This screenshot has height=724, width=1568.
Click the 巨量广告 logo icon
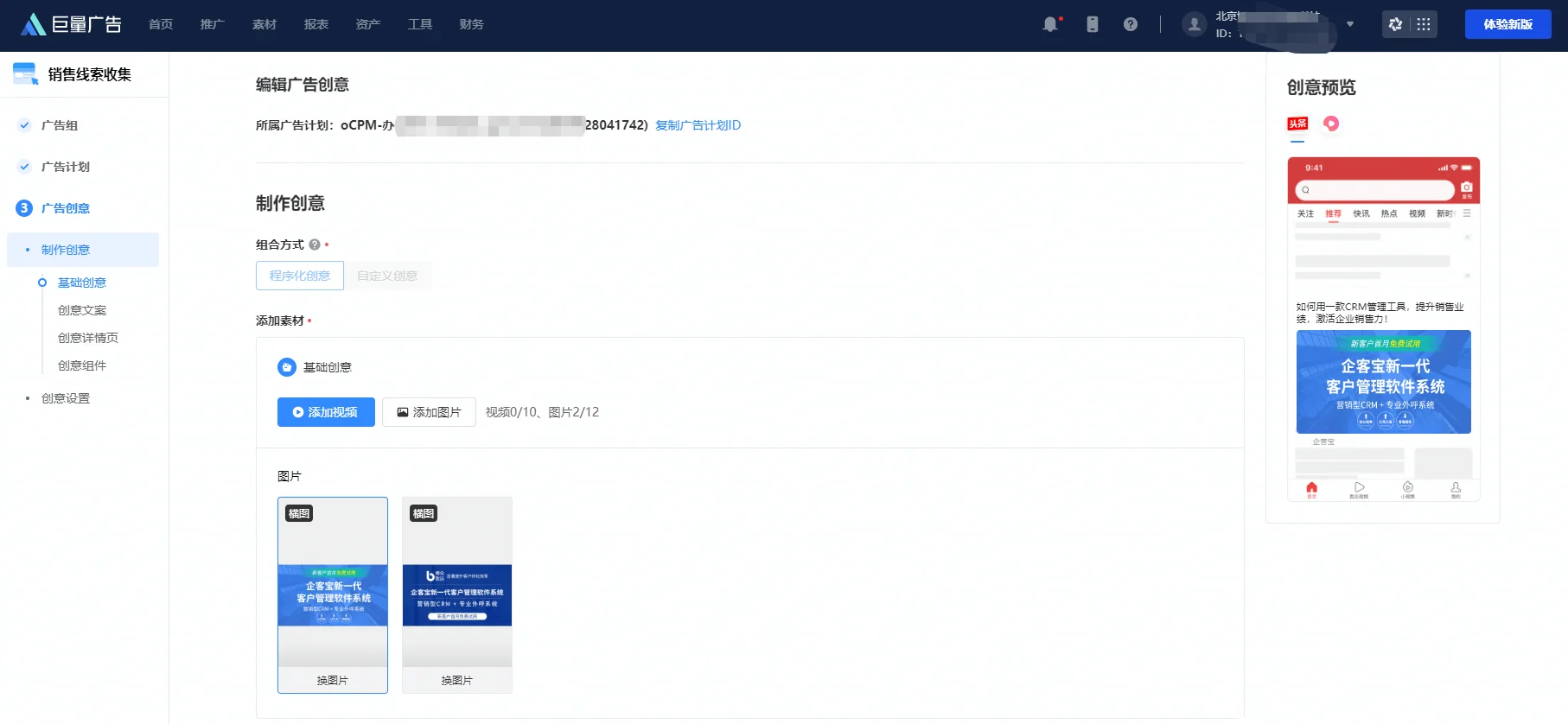pyautogui.click(x=33, y=24)
